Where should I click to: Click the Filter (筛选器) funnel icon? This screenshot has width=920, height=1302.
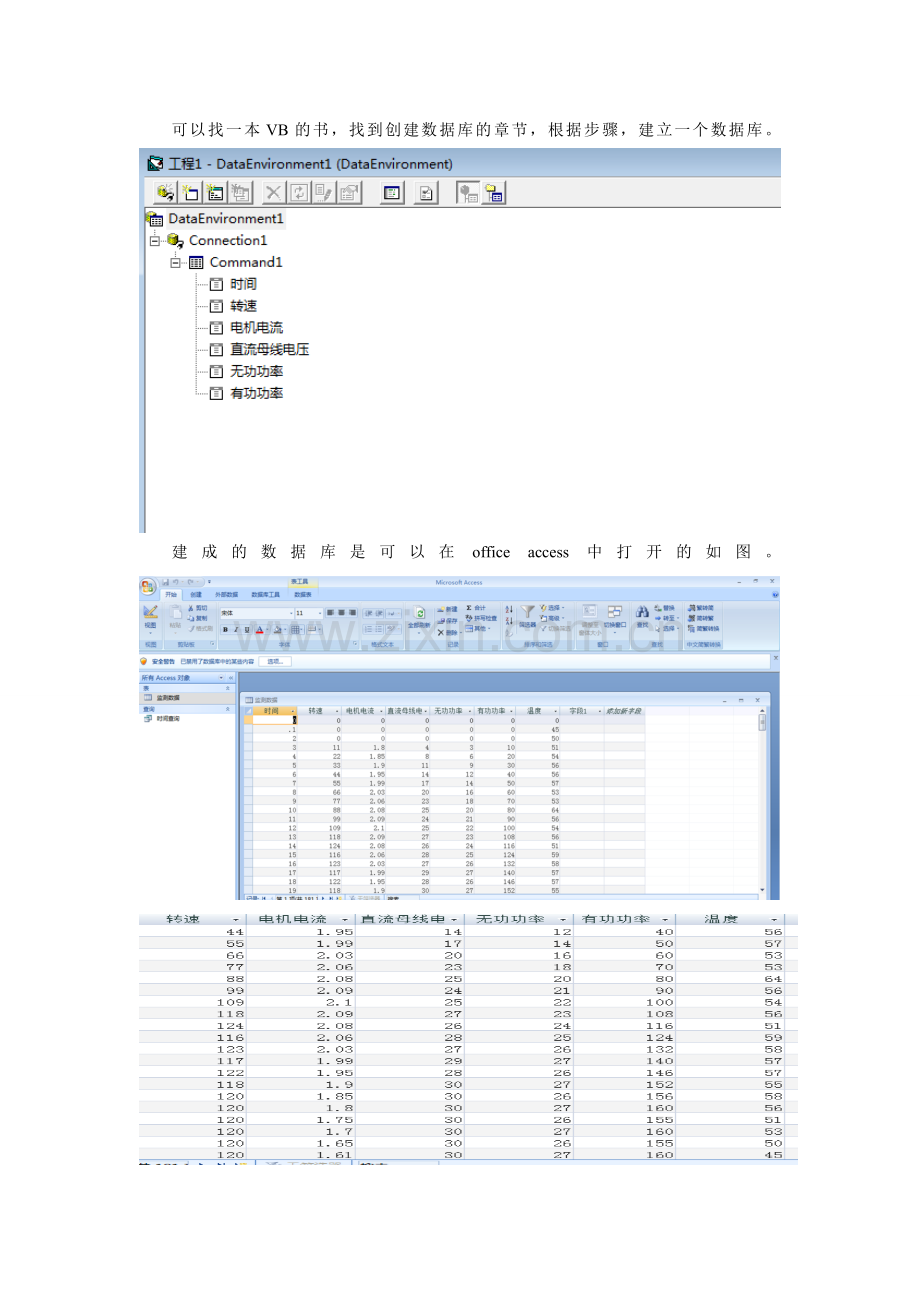pyautogui.click(x=528, y=612)
